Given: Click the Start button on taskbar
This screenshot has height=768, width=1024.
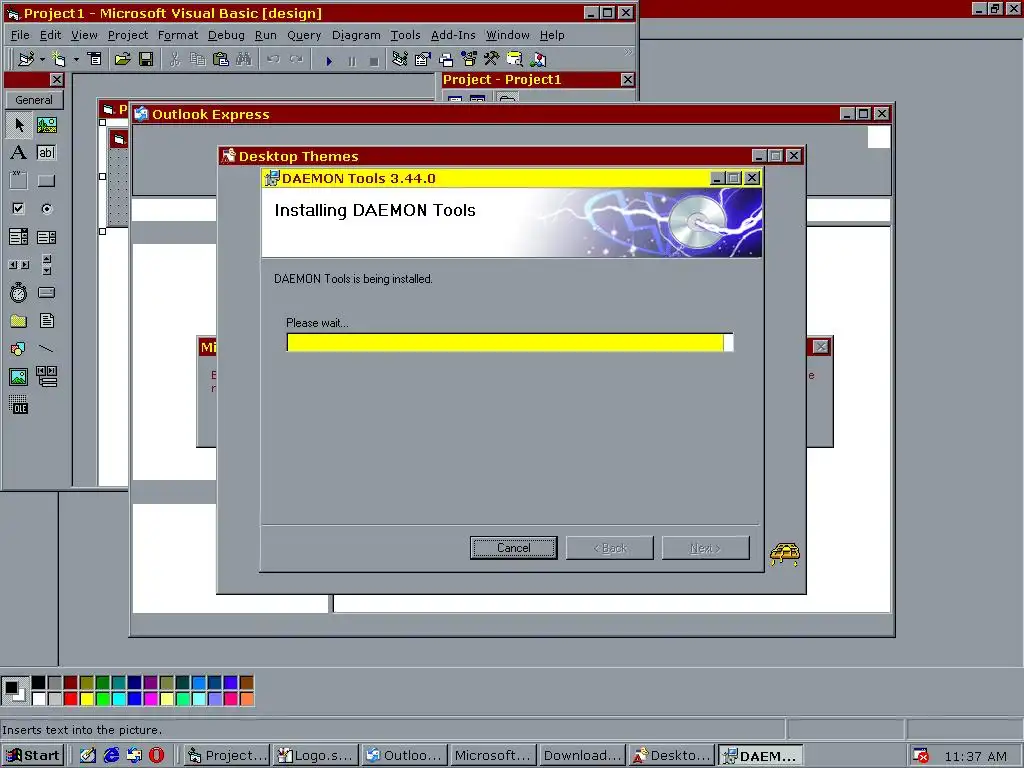Looking at the screenshot, I should coord(33,756).
